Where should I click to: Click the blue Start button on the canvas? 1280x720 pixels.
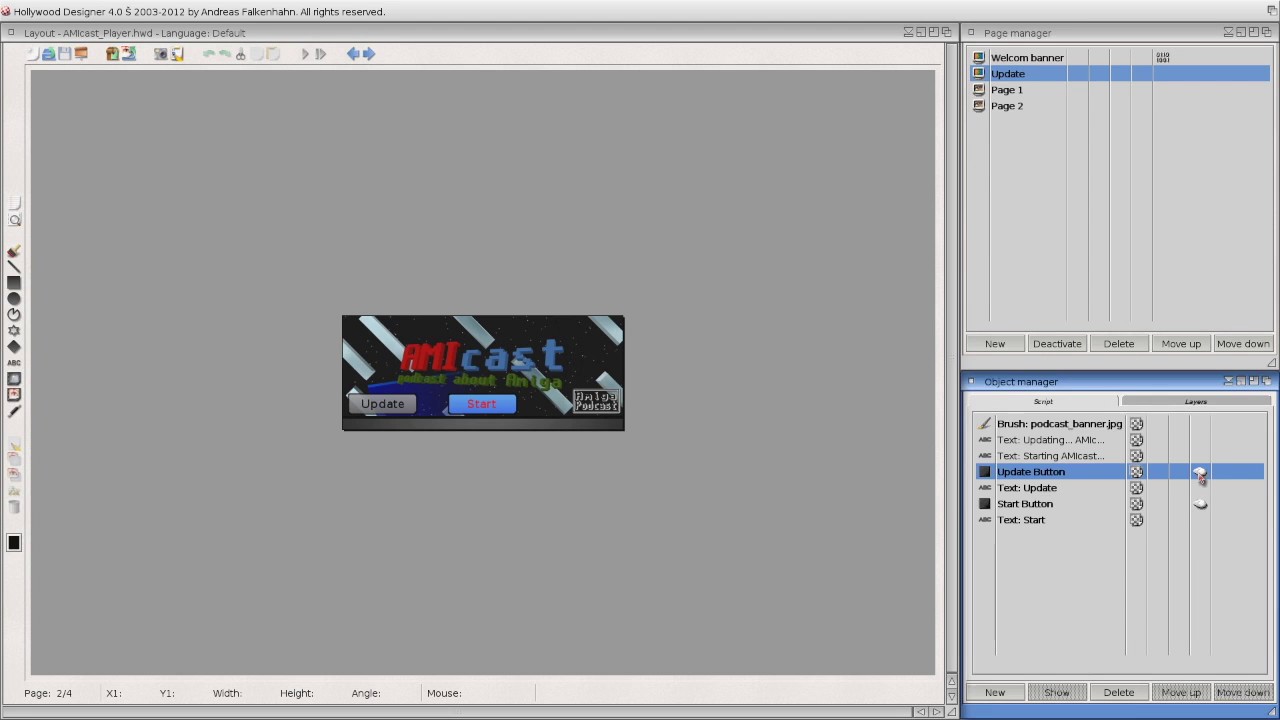[x=482, y=404]
